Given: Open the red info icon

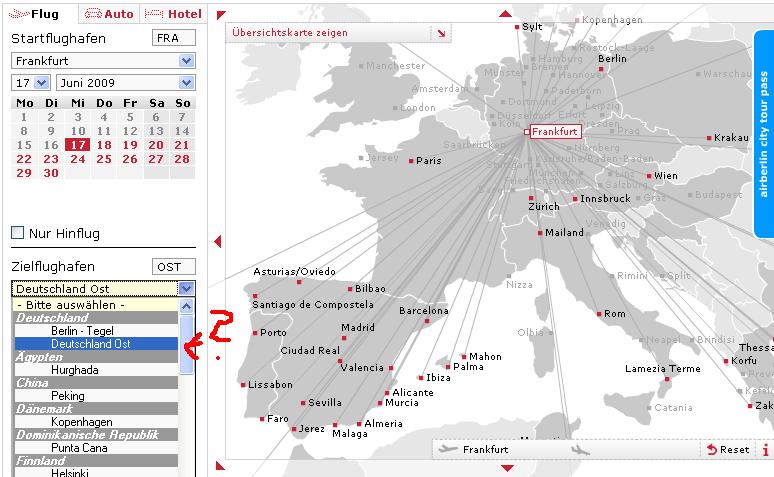Looking at the screenshot, I should pyautogui.click(x=766, y=450).
